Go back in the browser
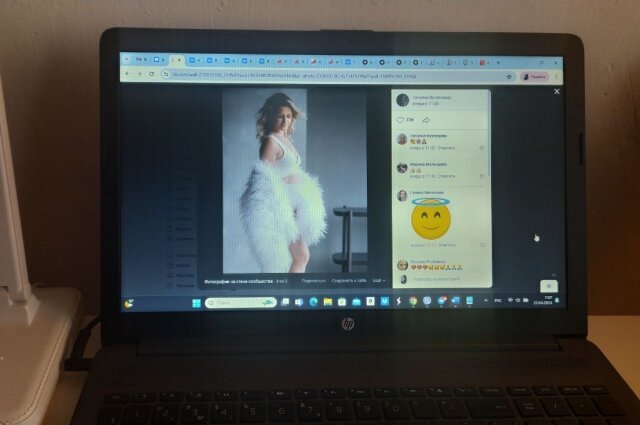640x425 pixels. tap(128, 74)
